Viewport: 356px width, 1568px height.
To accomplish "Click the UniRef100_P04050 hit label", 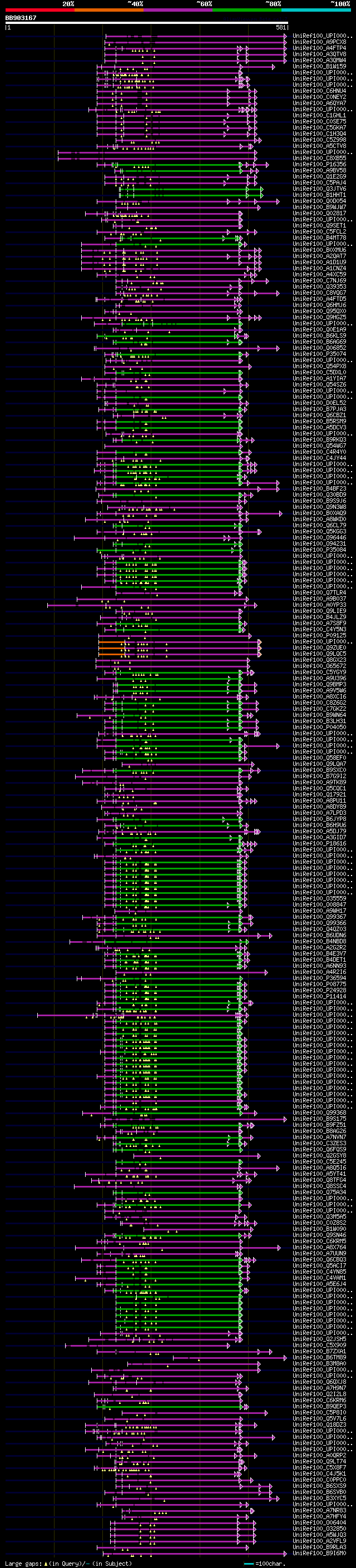I will click(x=319, y=727).
